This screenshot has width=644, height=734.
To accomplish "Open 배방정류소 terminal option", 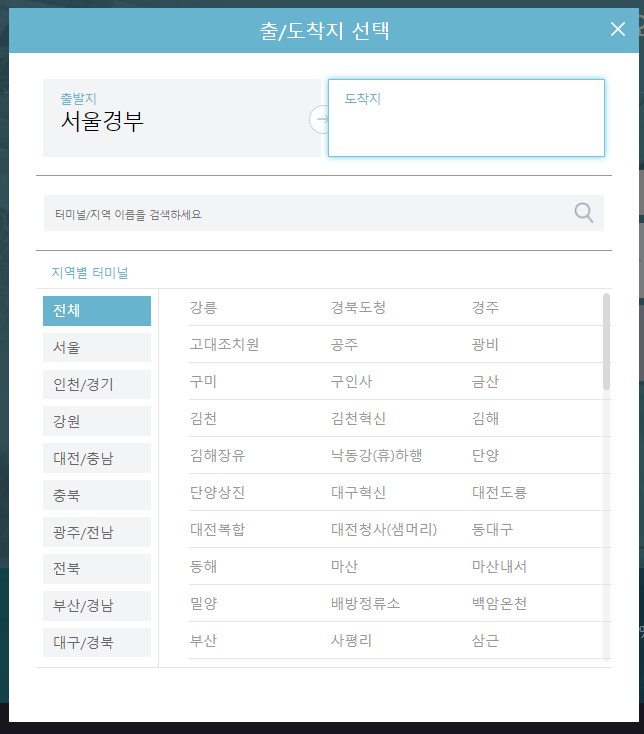I will click(x=366, y=603).
